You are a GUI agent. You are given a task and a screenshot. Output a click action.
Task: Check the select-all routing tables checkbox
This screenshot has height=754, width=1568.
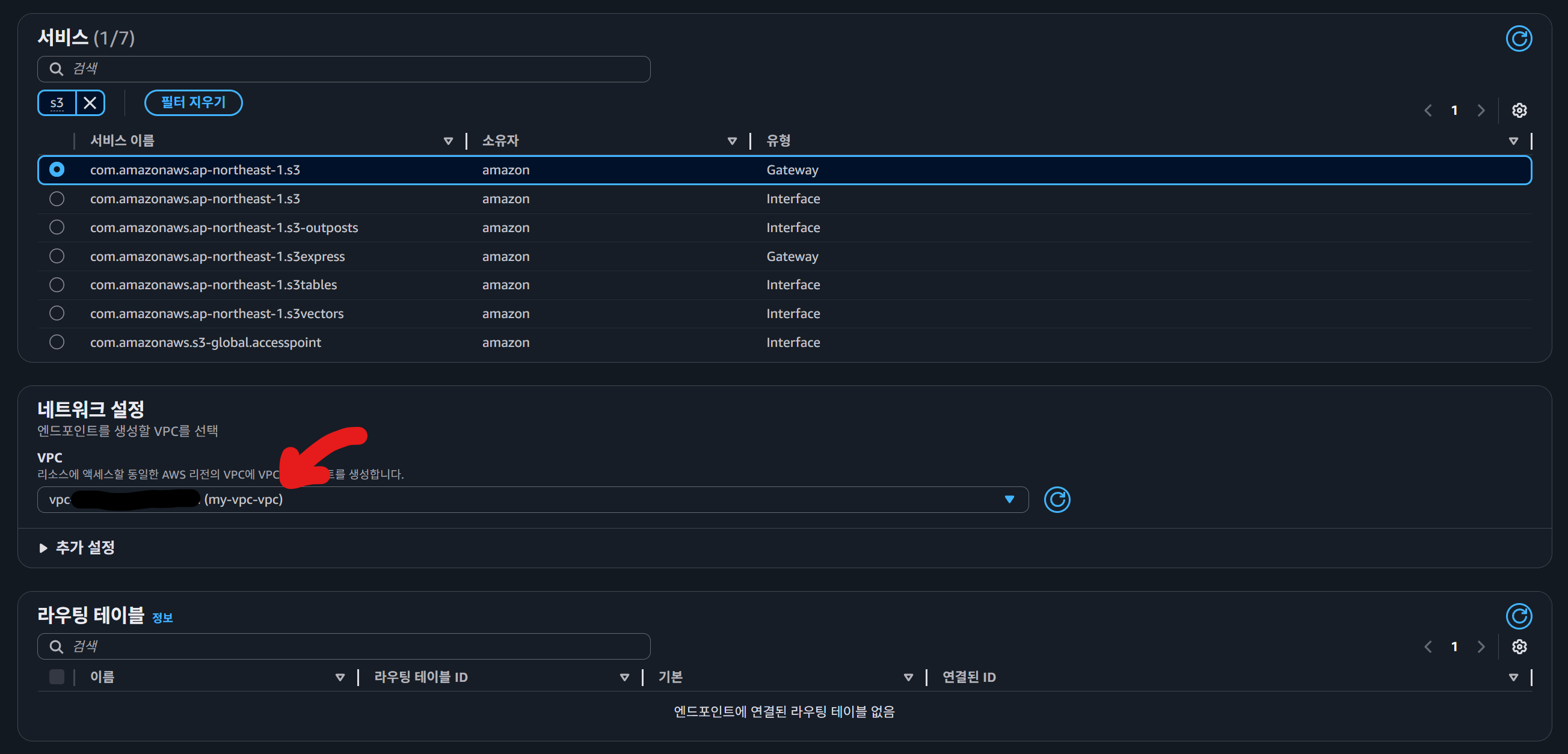57,676
